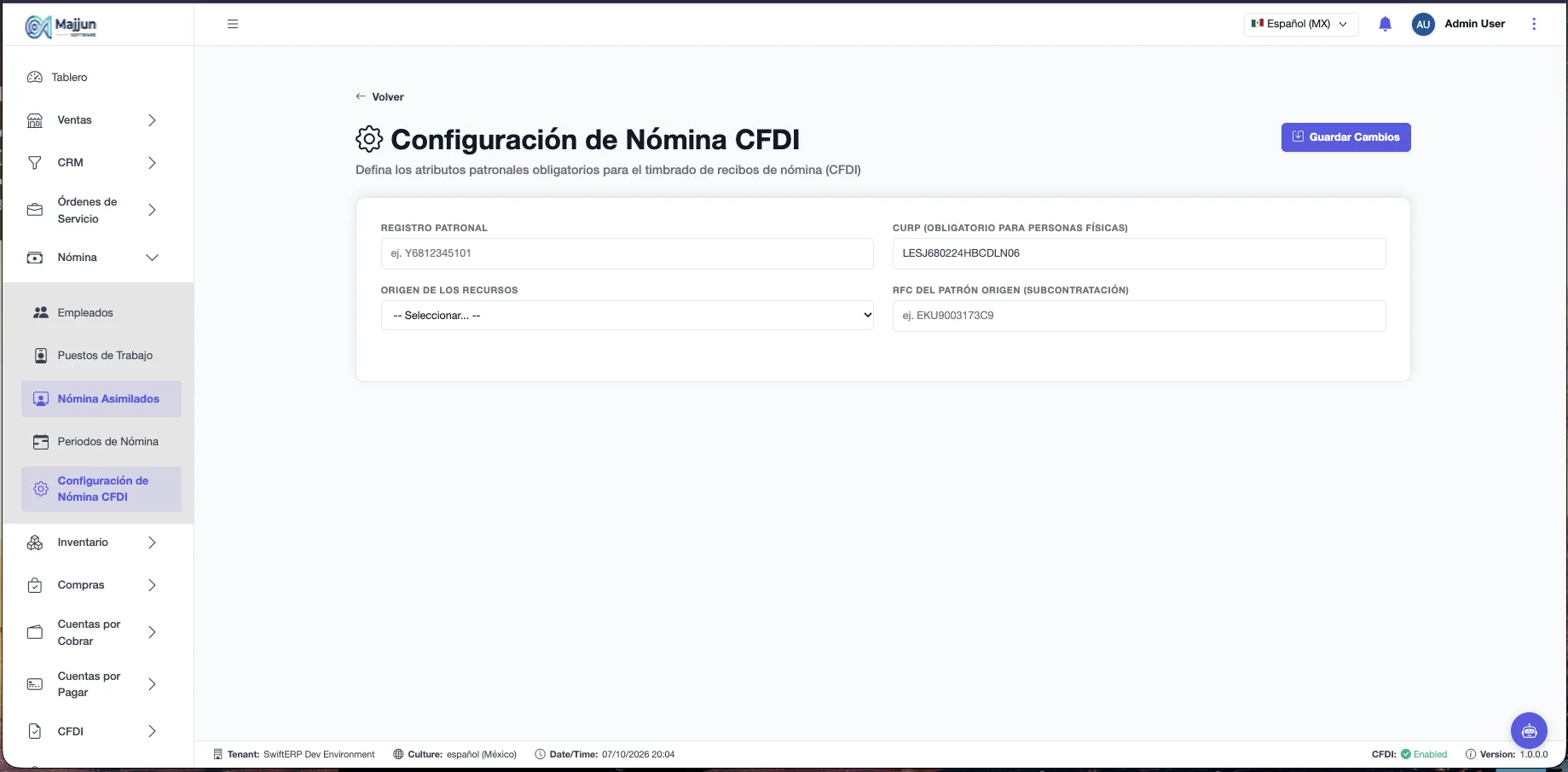This screenshot has width=1568, height=772.
Task: Expand the Compras submenu chevron
Action: [x=152, y=585]
